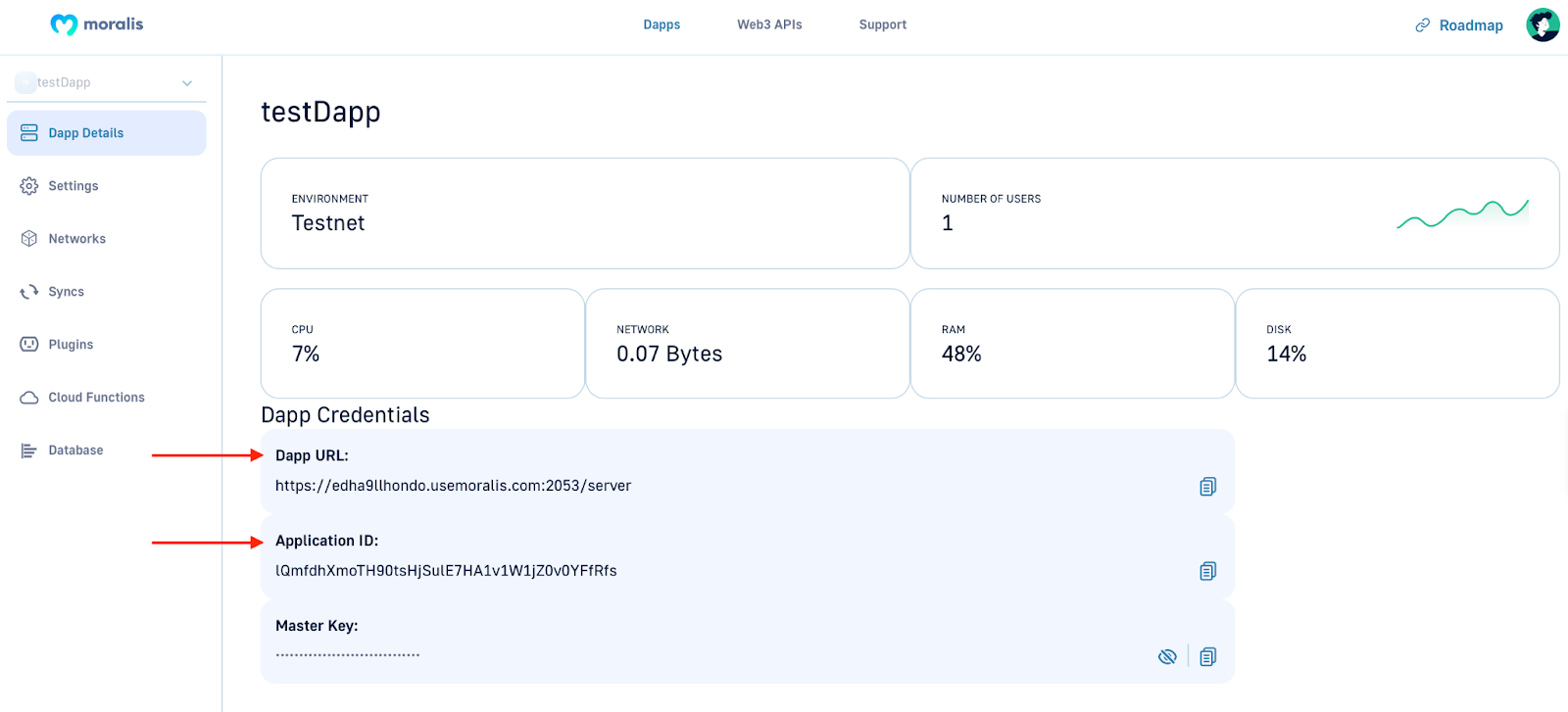Screen dimensions: 1568x712
Task: Navigate to Networks label in sidebar
Action: click(77, 239)
